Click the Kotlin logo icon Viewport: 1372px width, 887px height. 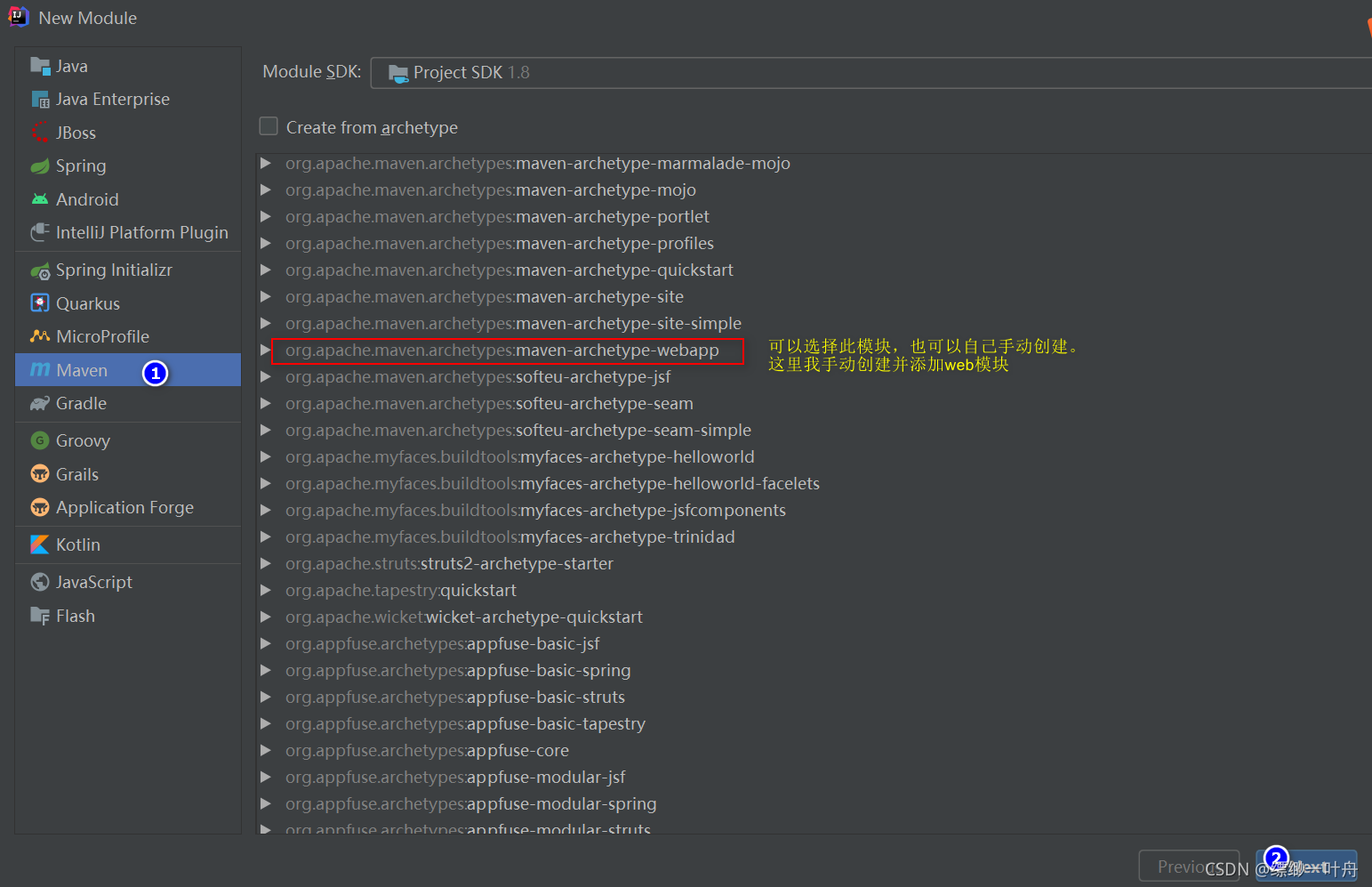40,544
